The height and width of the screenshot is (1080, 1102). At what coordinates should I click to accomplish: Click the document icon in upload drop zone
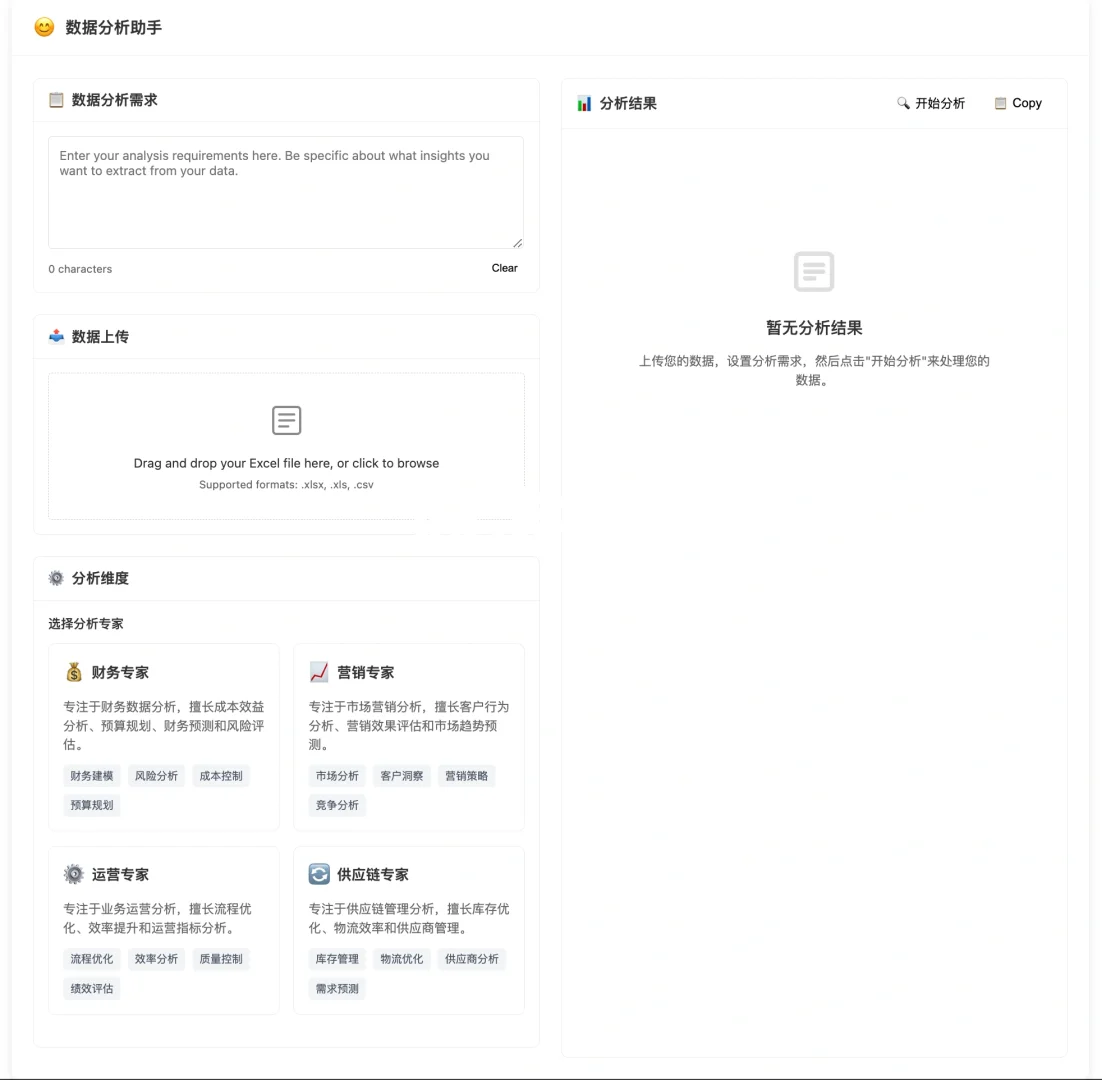286,420
